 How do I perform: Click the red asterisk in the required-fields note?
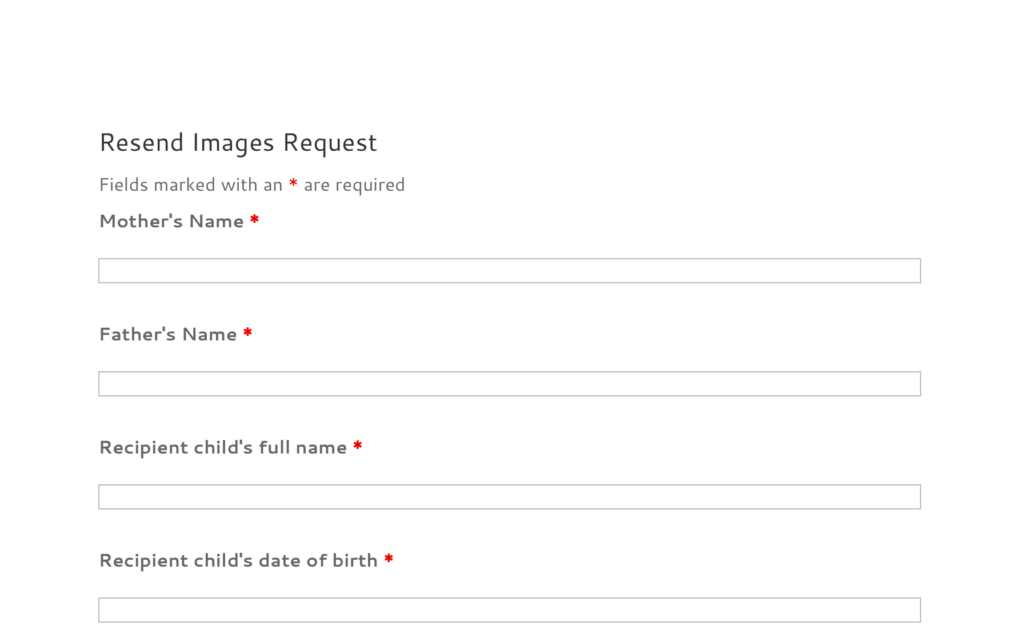point(293,184)
